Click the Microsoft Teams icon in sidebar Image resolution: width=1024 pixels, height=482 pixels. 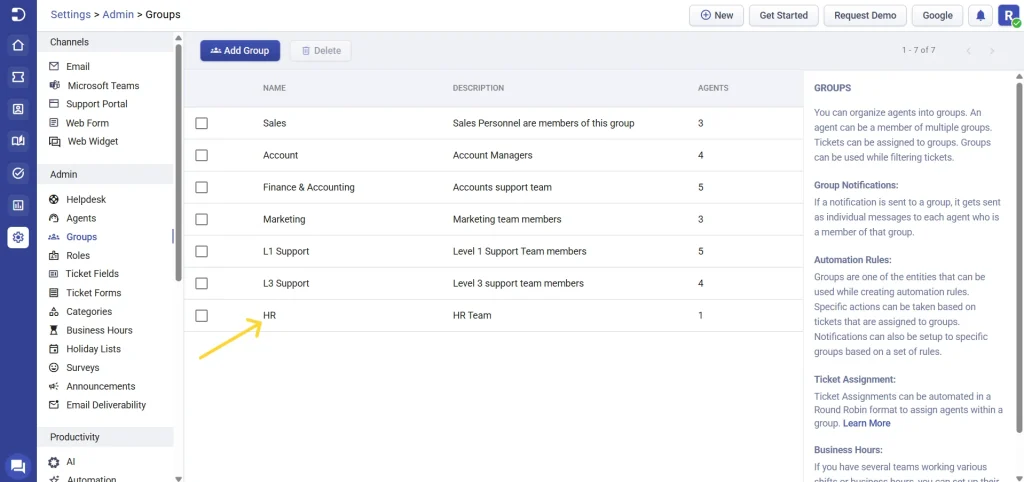pyautogui.click(x=54, y=86)
